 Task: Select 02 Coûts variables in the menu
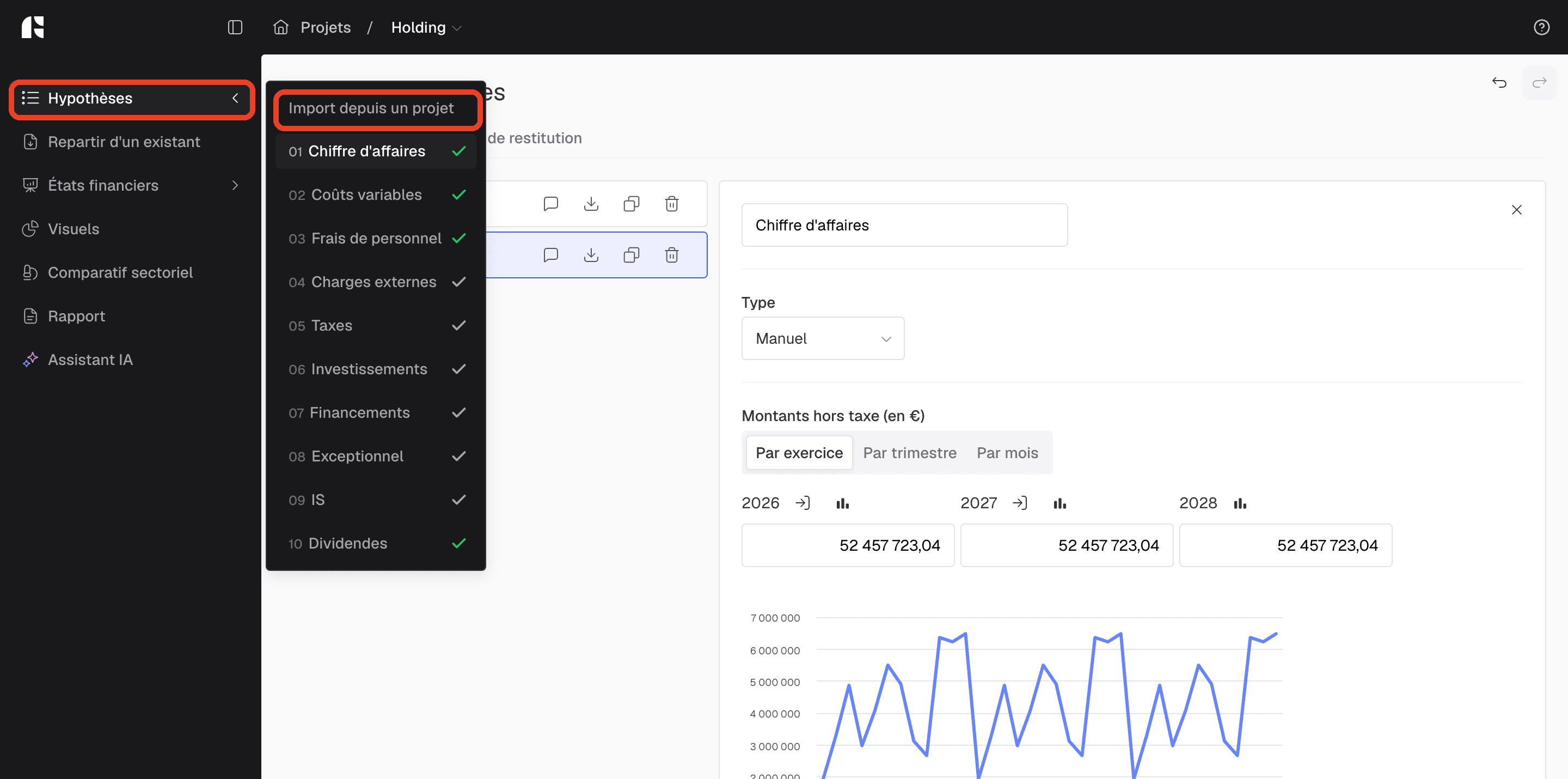click(x=376, y=195)
